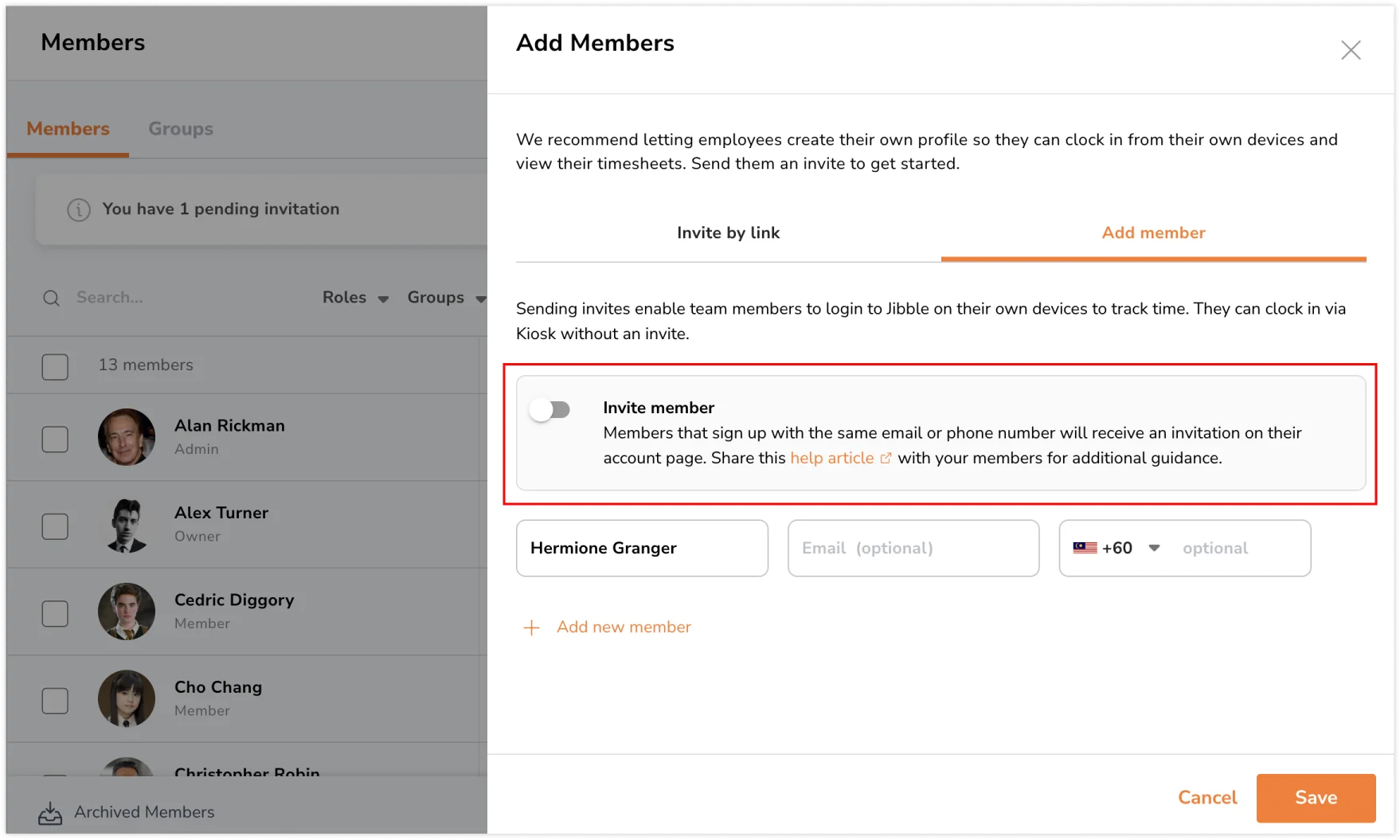Screen dimensions: 1400x840
Task: Select the Add member tab
Action: coord(1153,233)
